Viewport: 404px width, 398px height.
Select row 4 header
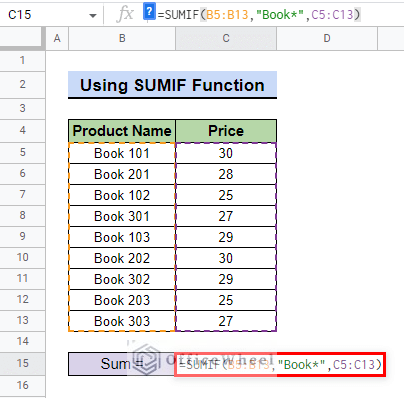click(22, 131)
